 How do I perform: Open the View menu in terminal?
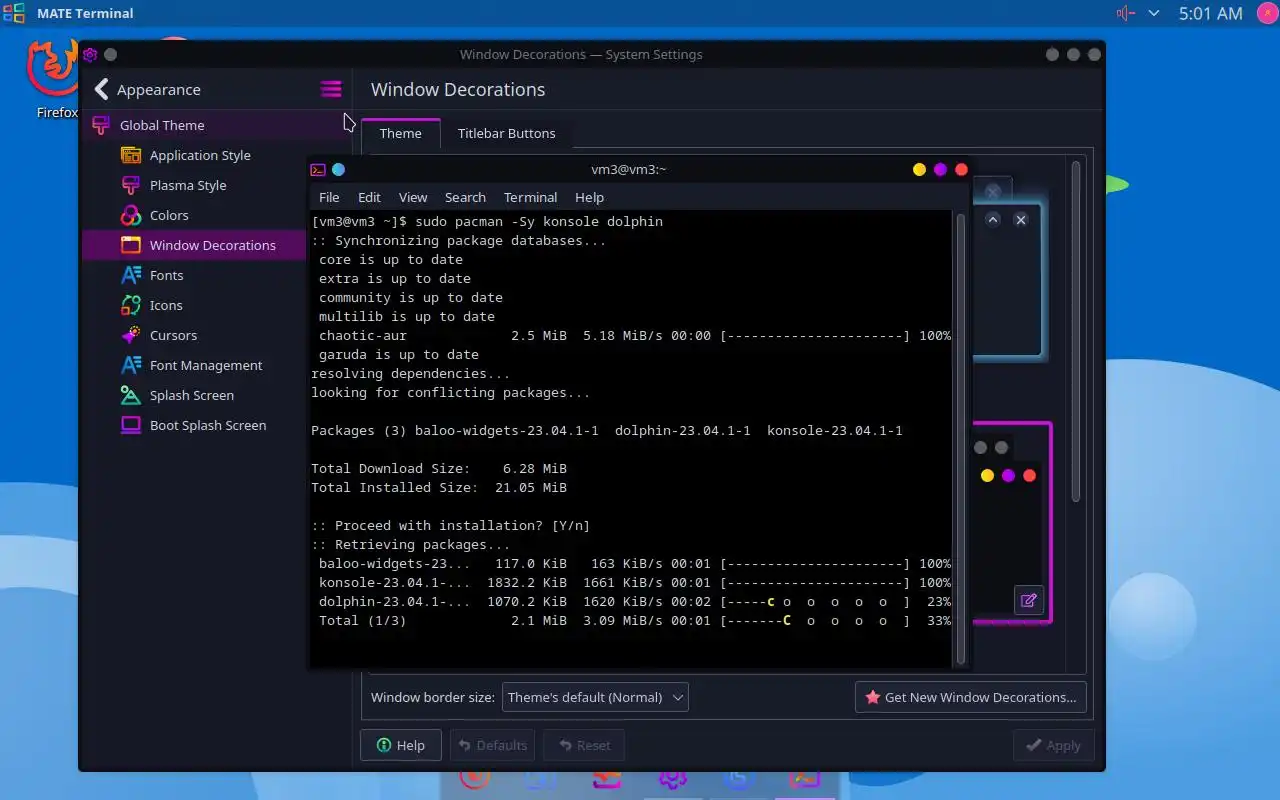coord(413,197)
